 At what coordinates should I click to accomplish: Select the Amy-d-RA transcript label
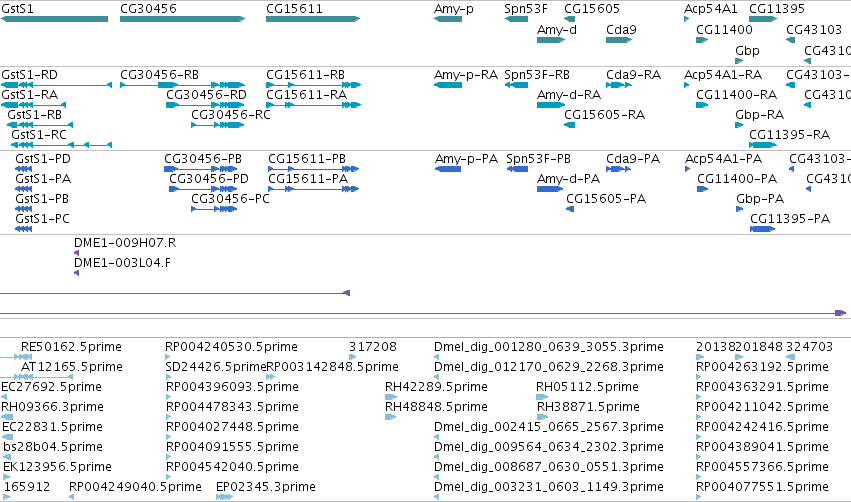click(x=569, y=95)
